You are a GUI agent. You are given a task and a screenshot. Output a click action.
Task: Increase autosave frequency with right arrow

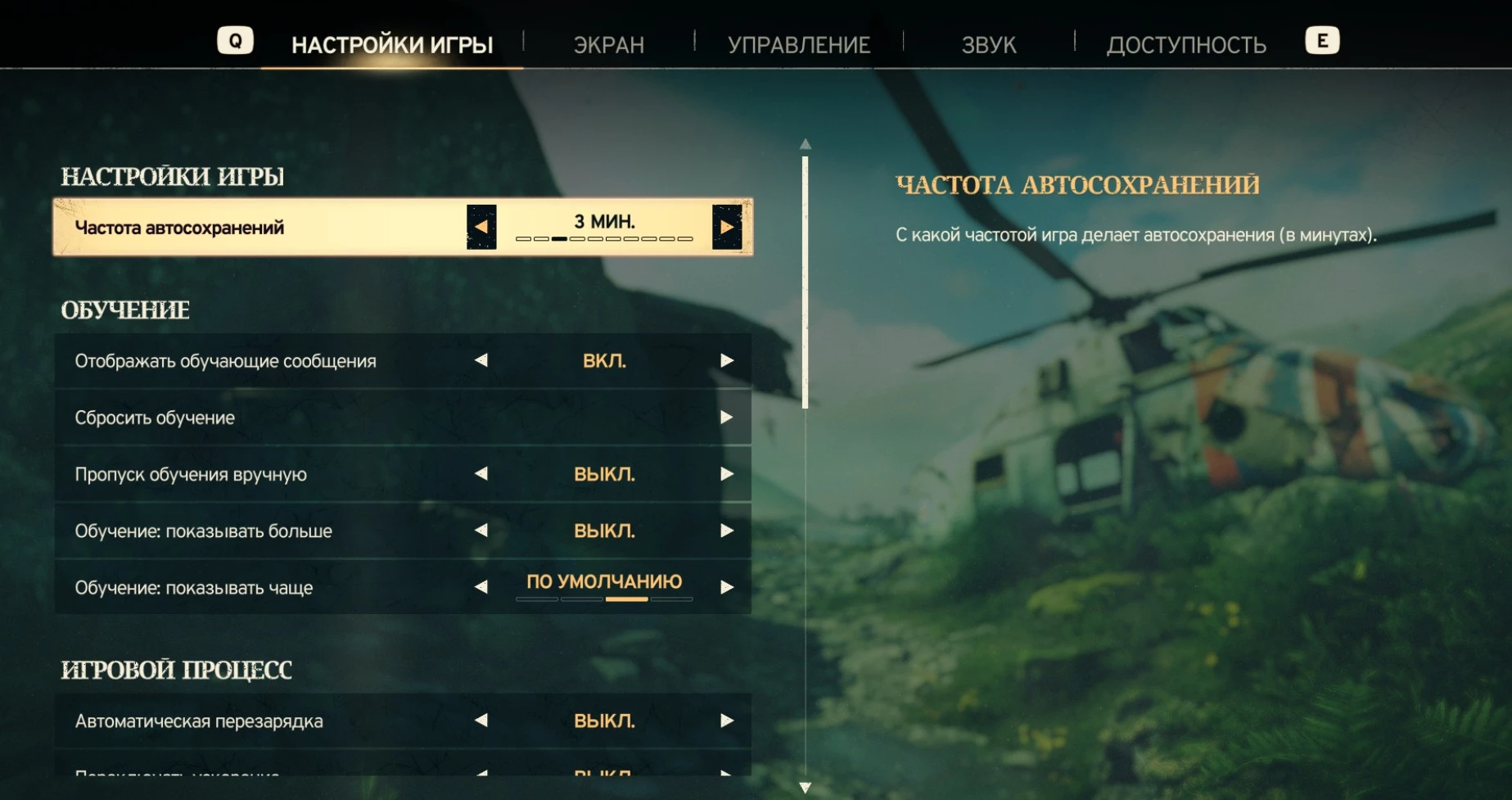[x=727, y=227]
